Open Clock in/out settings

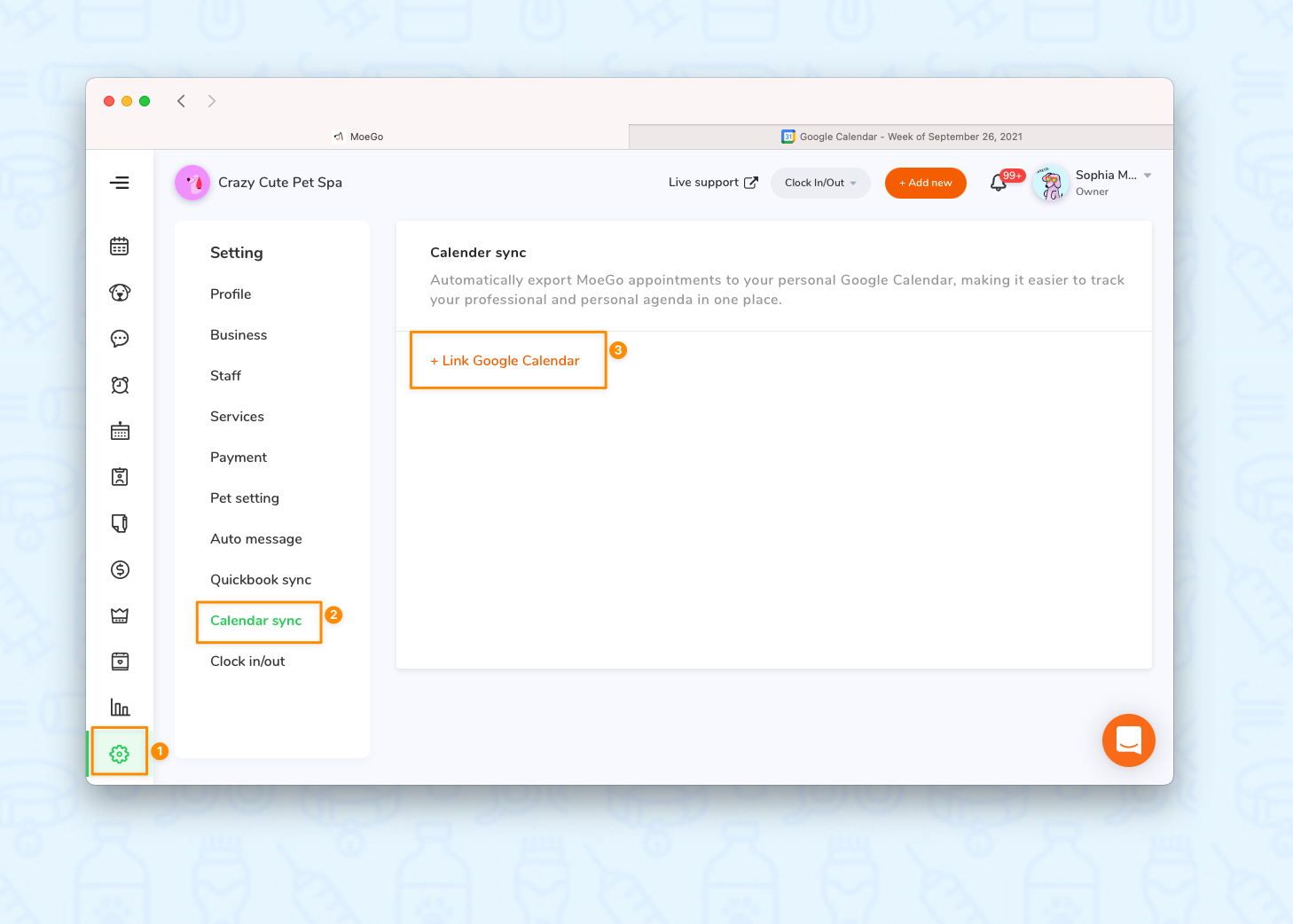(247, 662)
